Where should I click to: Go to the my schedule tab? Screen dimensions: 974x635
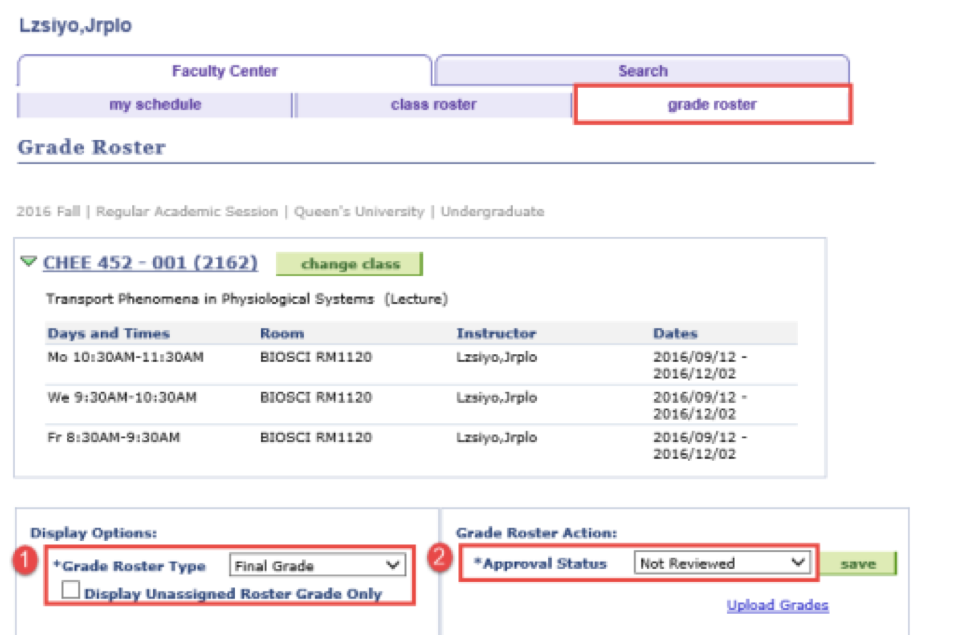click(155, 104)
